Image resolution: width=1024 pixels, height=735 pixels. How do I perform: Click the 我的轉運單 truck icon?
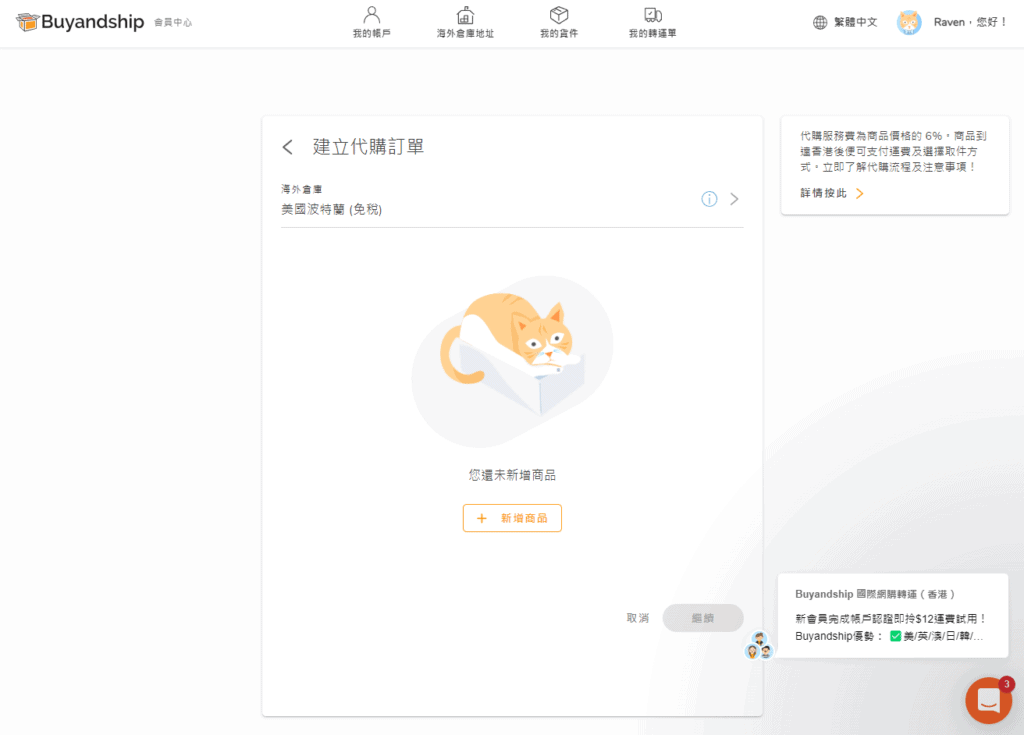tap(652, 15)
